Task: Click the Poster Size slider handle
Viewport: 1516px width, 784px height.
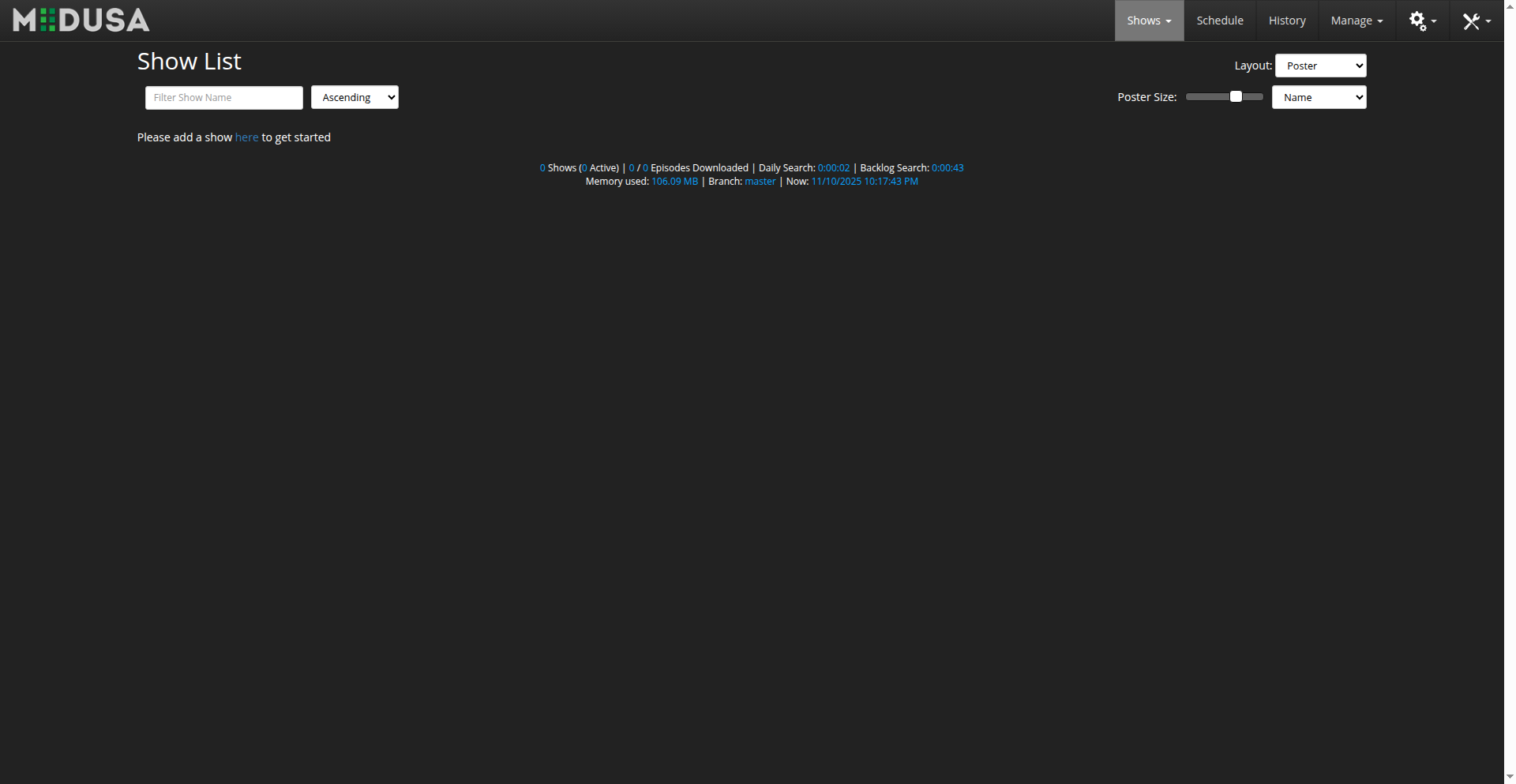Action: (1236, 96)
